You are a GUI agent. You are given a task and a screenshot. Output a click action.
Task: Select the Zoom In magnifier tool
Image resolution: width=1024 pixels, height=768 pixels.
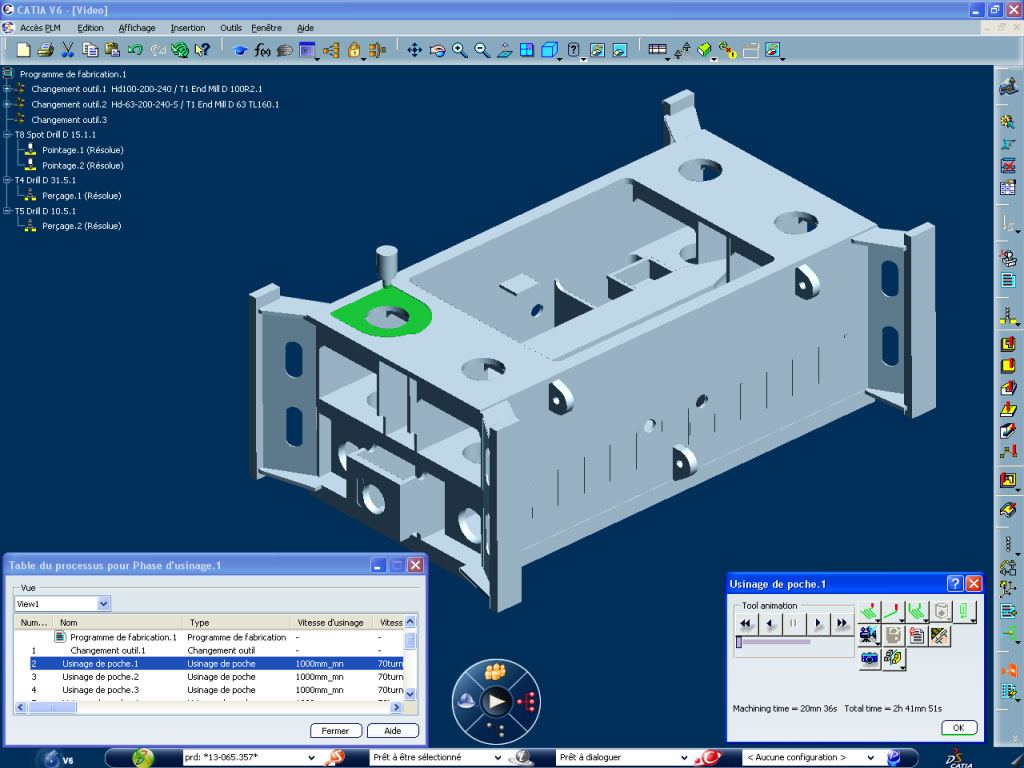(x=460, y=49)
